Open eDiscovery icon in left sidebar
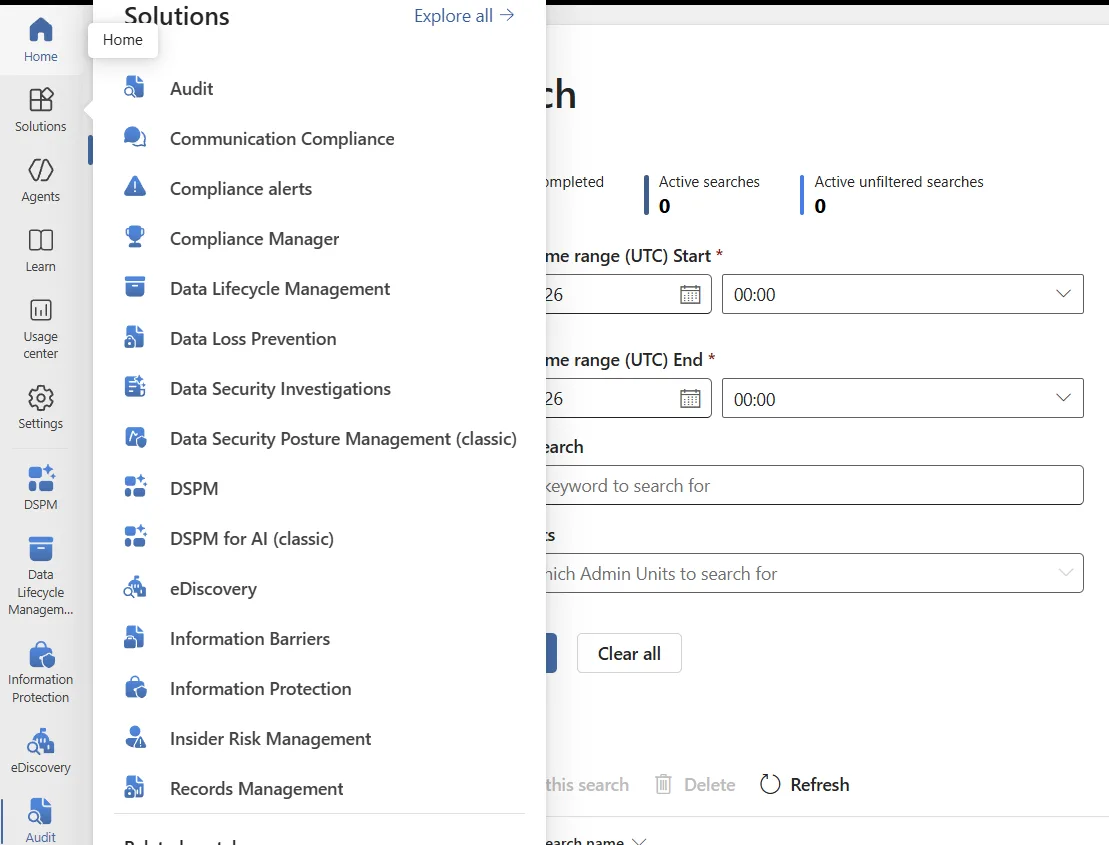 pos(40,742)
